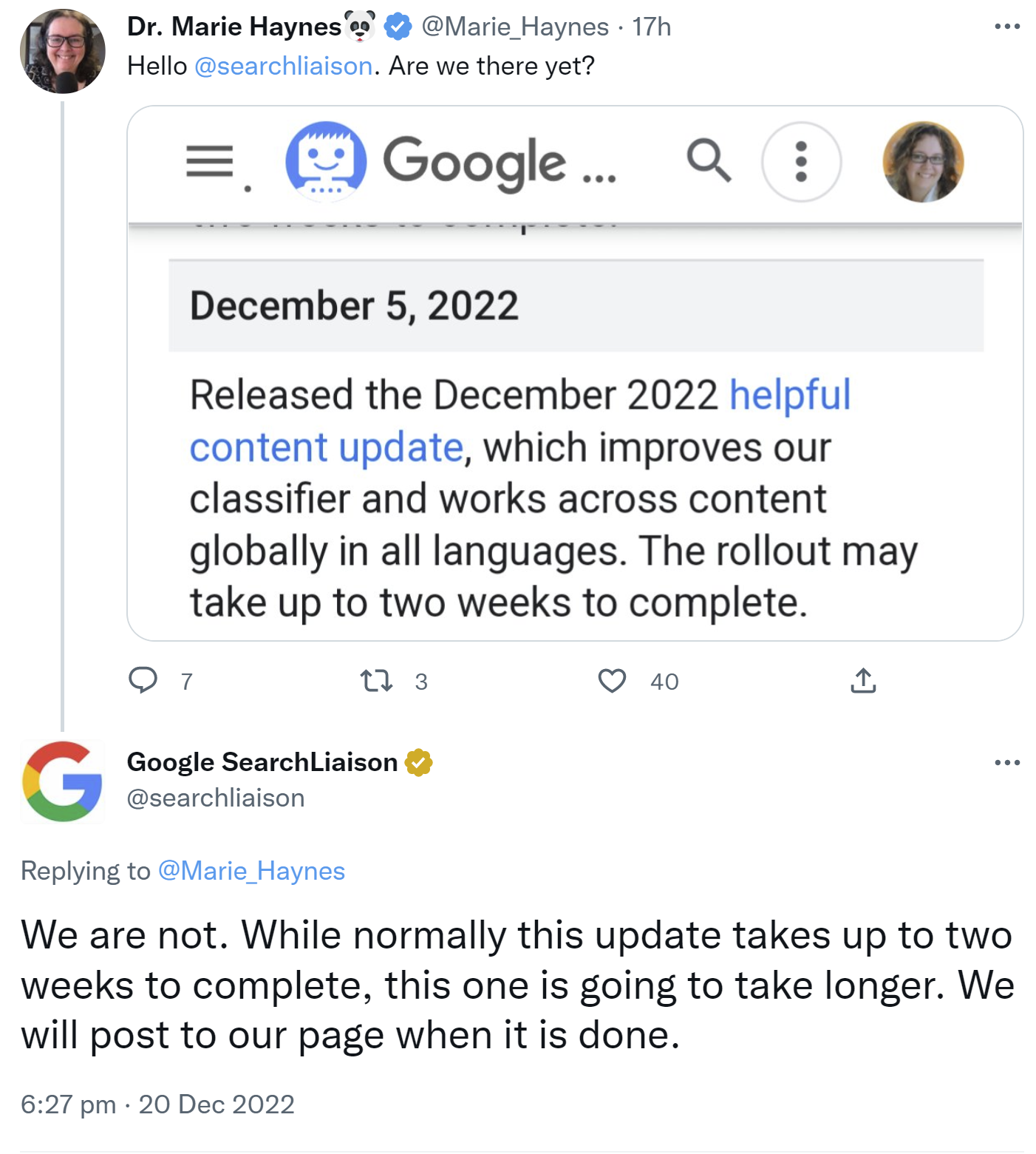Viewport: 1036px width, 1154px height.
Task: Like the tweet with the heart icon
Action: pyautogui.click(x=613, y=679)
